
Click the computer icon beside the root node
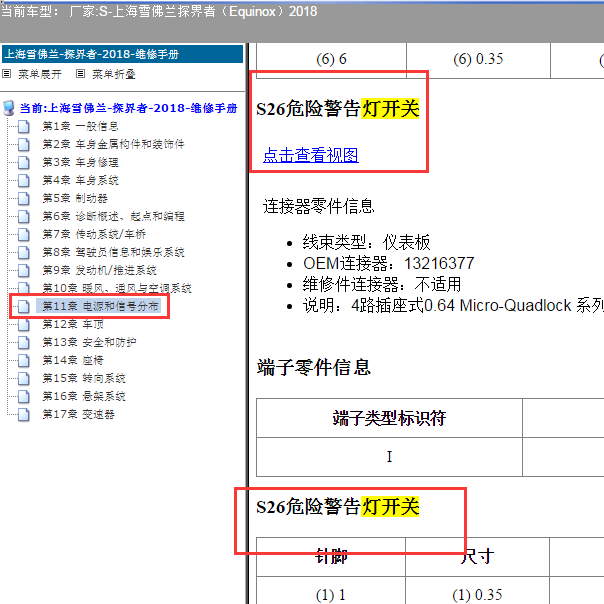(x=9, y=108)
